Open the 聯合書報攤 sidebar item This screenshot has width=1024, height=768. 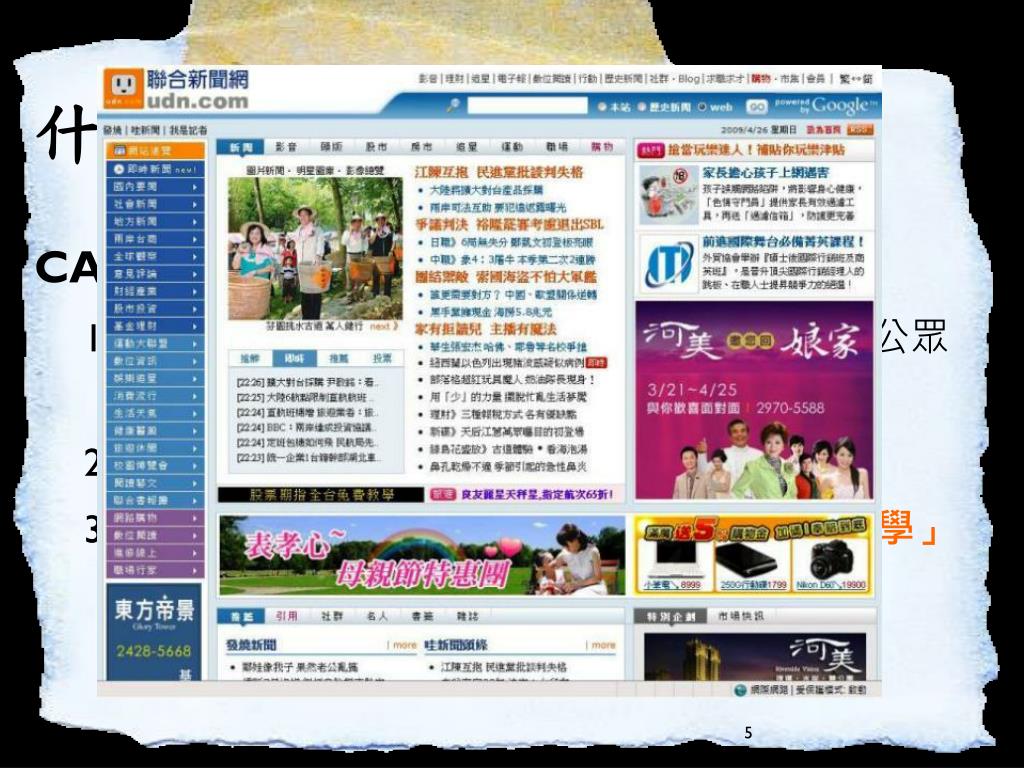[155, 500]
